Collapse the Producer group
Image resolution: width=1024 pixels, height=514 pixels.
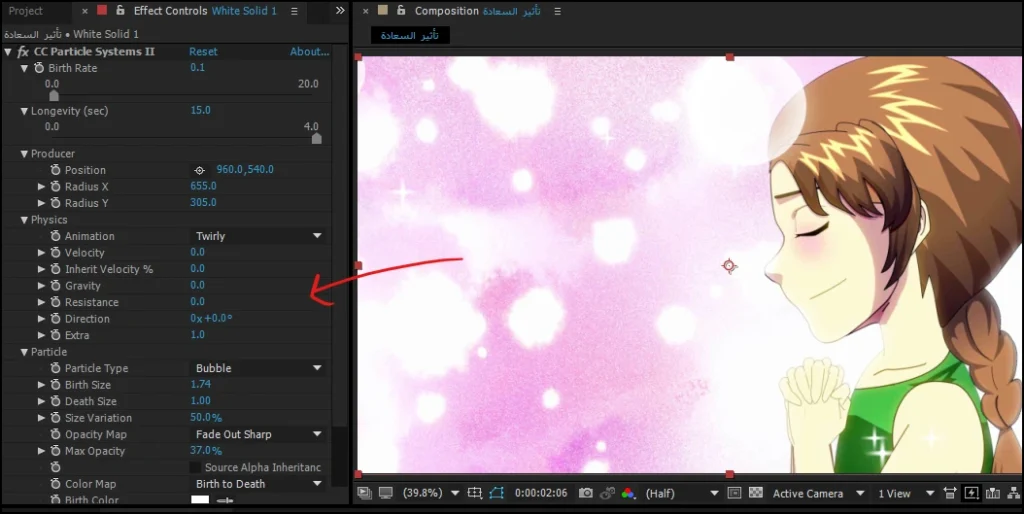[24, 153]
